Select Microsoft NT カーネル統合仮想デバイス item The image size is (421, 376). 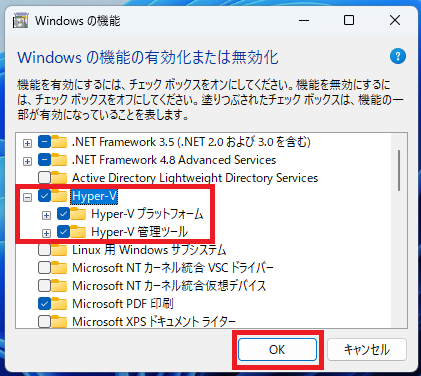[169, 286]
